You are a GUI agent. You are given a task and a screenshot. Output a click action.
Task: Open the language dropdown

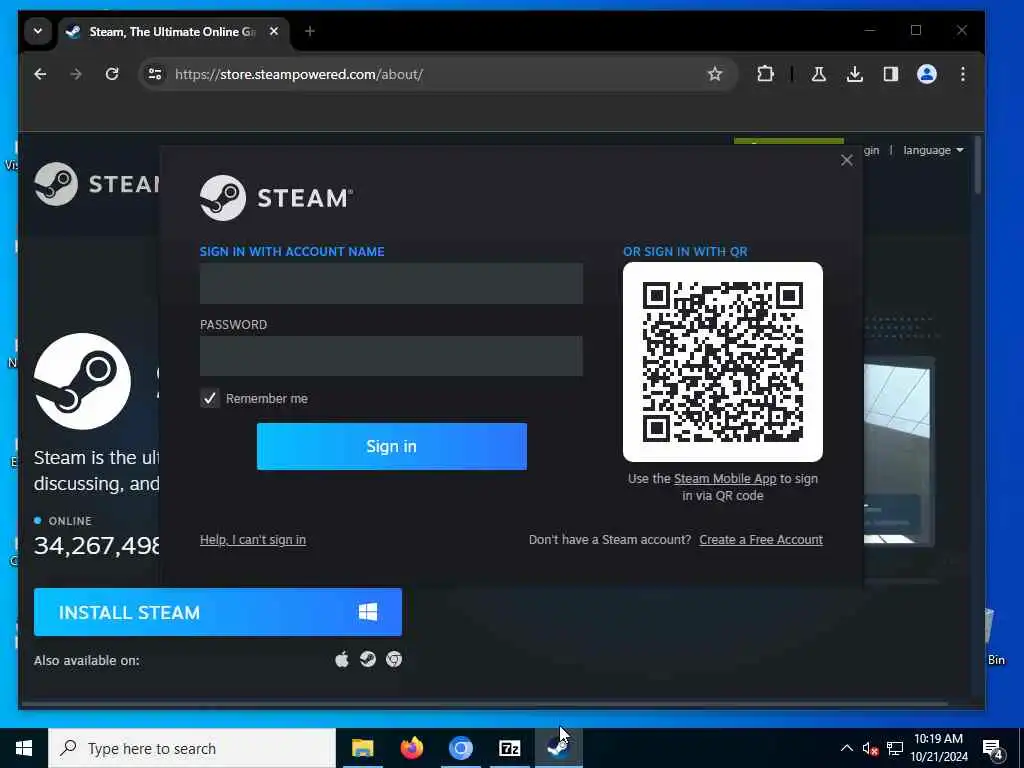tap(933, 150)
